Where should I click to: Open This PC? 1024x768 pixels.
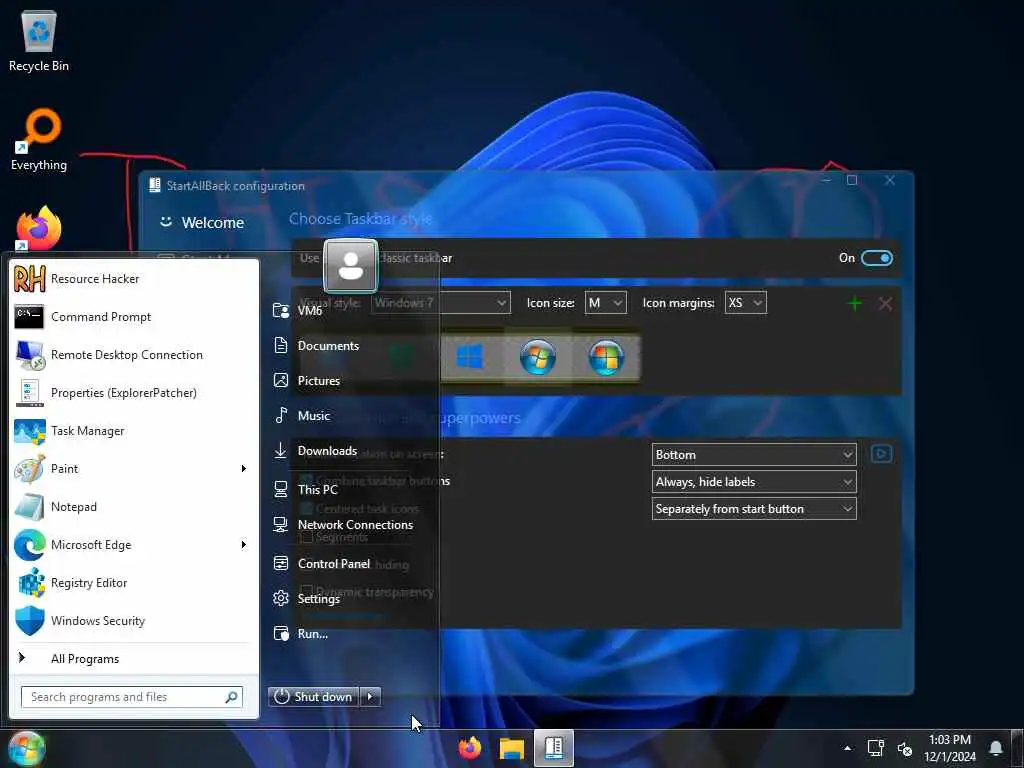[x=306, y=489]
